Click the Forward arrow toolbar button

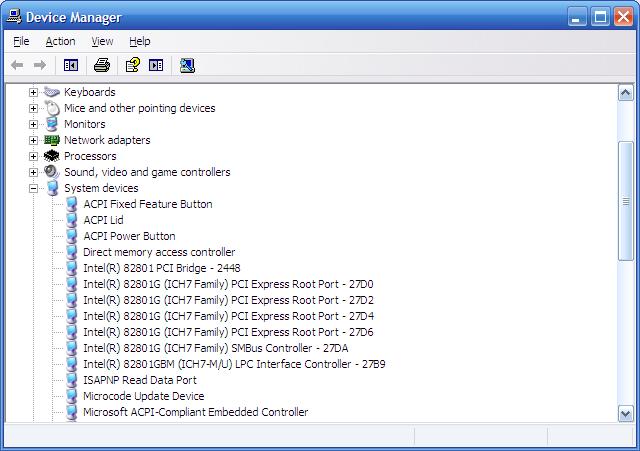point(40,65)
